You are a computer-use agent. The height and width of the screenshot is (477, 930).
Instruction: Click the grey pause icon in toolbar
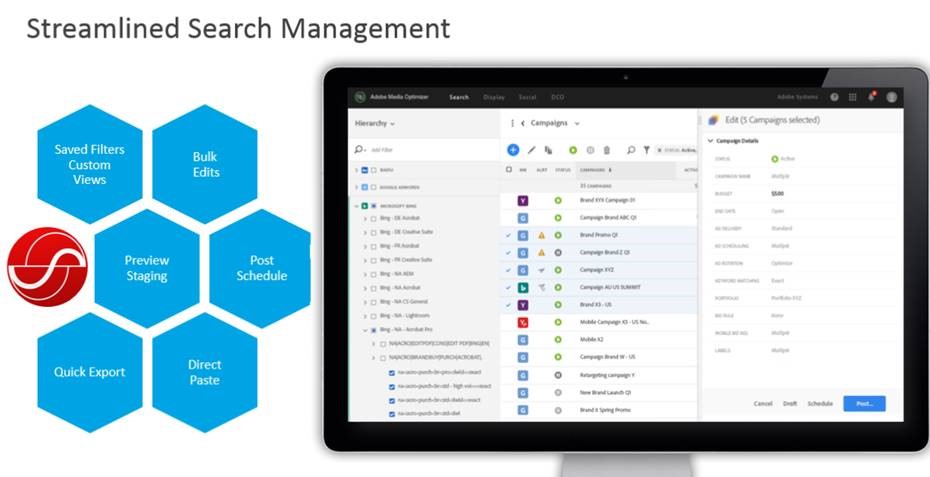coord(590,150)
